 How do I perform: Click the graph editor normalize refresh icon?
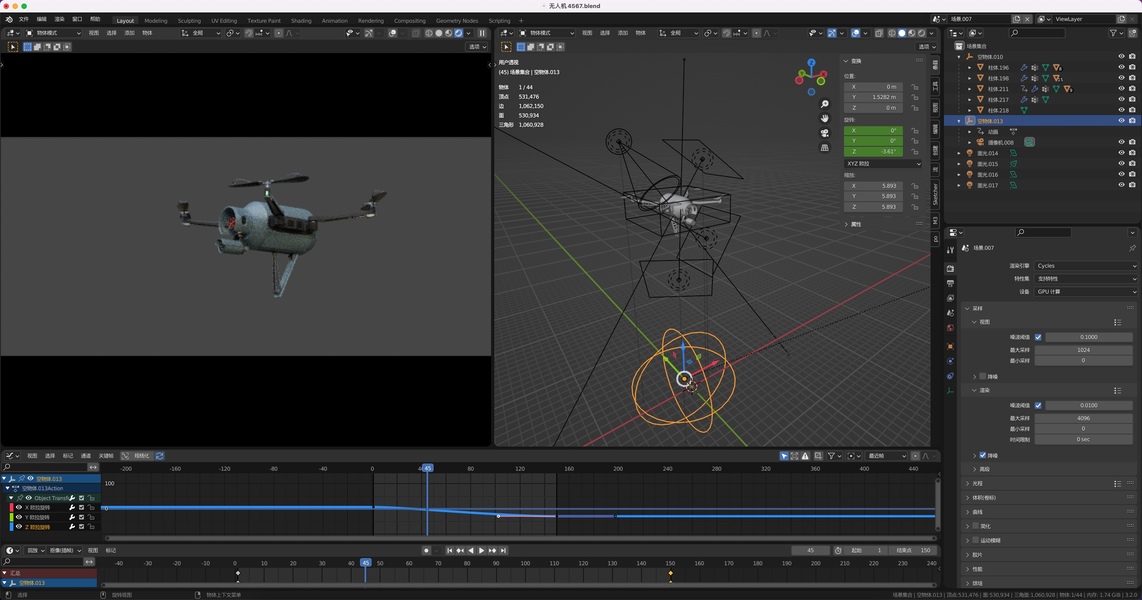pyautogui.click(x=160, y=456)
